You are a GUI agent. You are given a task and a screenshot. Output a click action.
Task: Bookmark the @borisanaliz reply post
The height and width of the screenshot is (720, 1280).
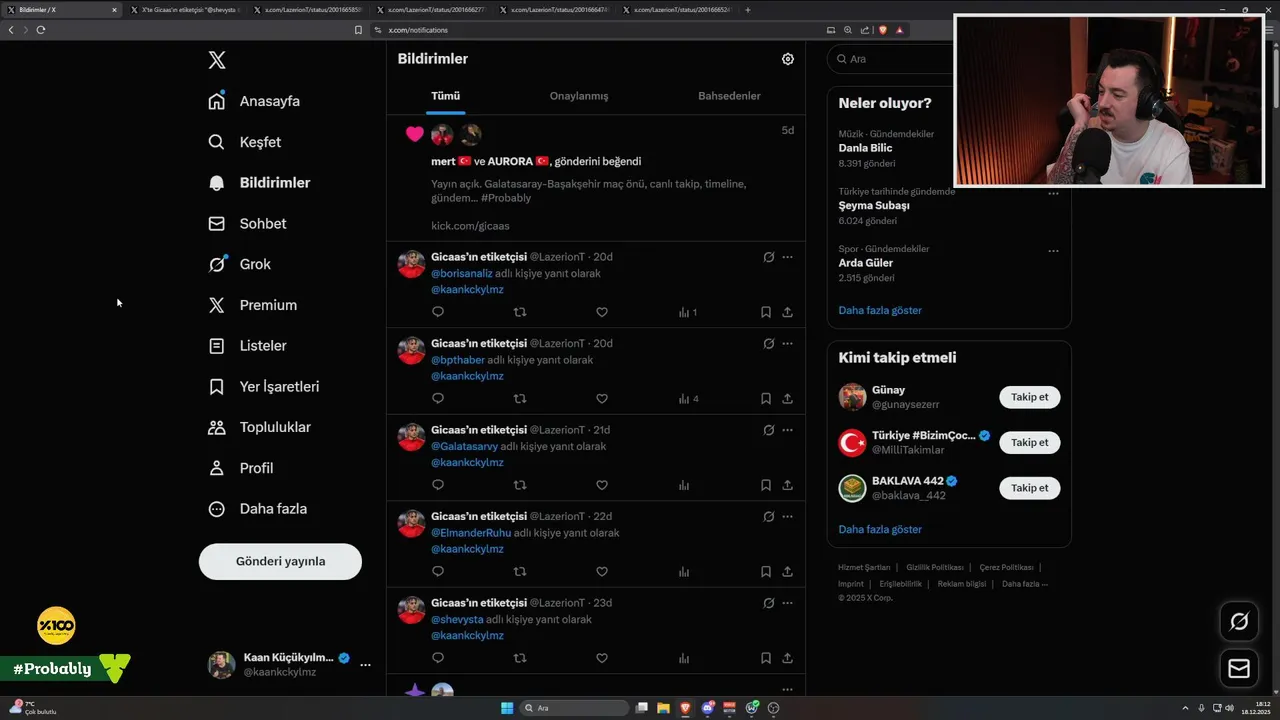(x=766, y=312)
